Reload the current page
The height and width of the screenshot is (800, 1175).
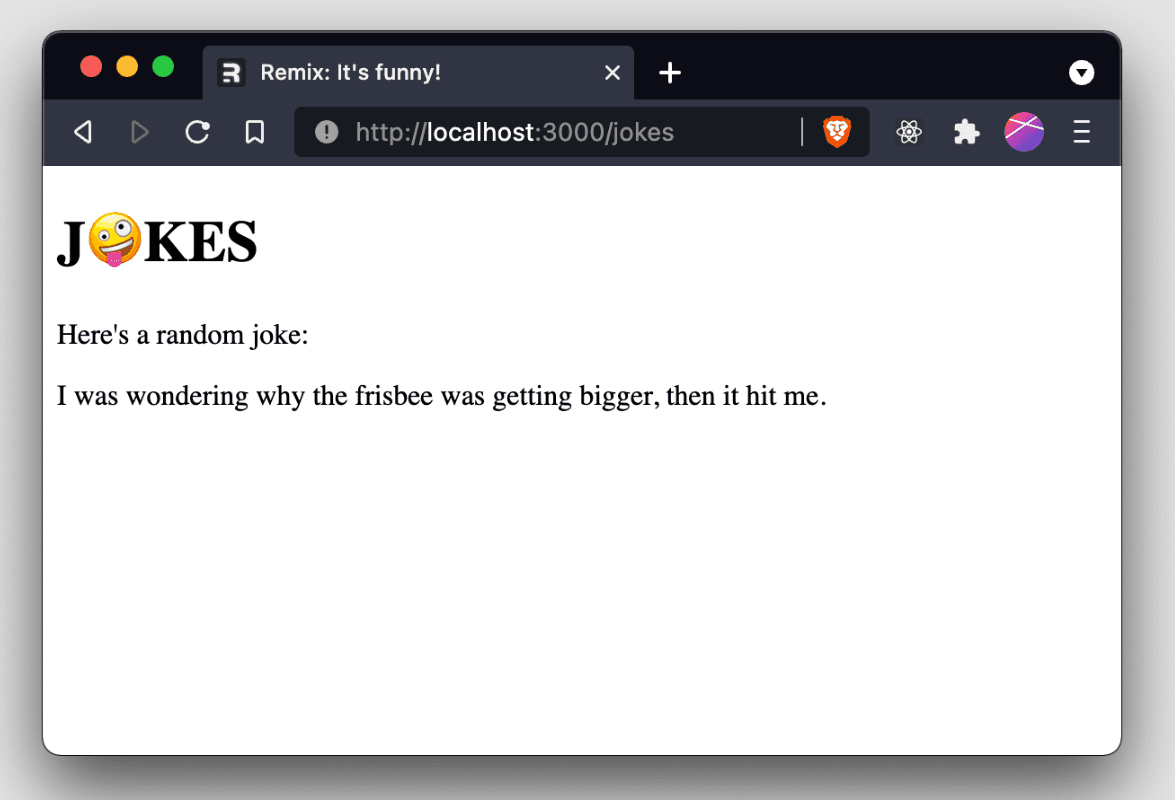point(197,131)
